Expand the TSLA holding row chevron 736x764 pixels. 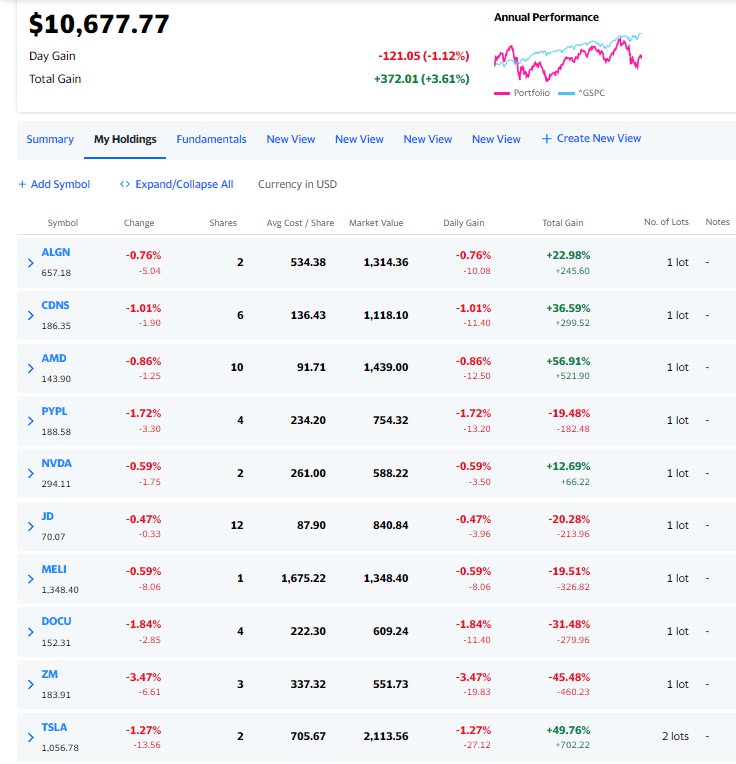point(31,737)
